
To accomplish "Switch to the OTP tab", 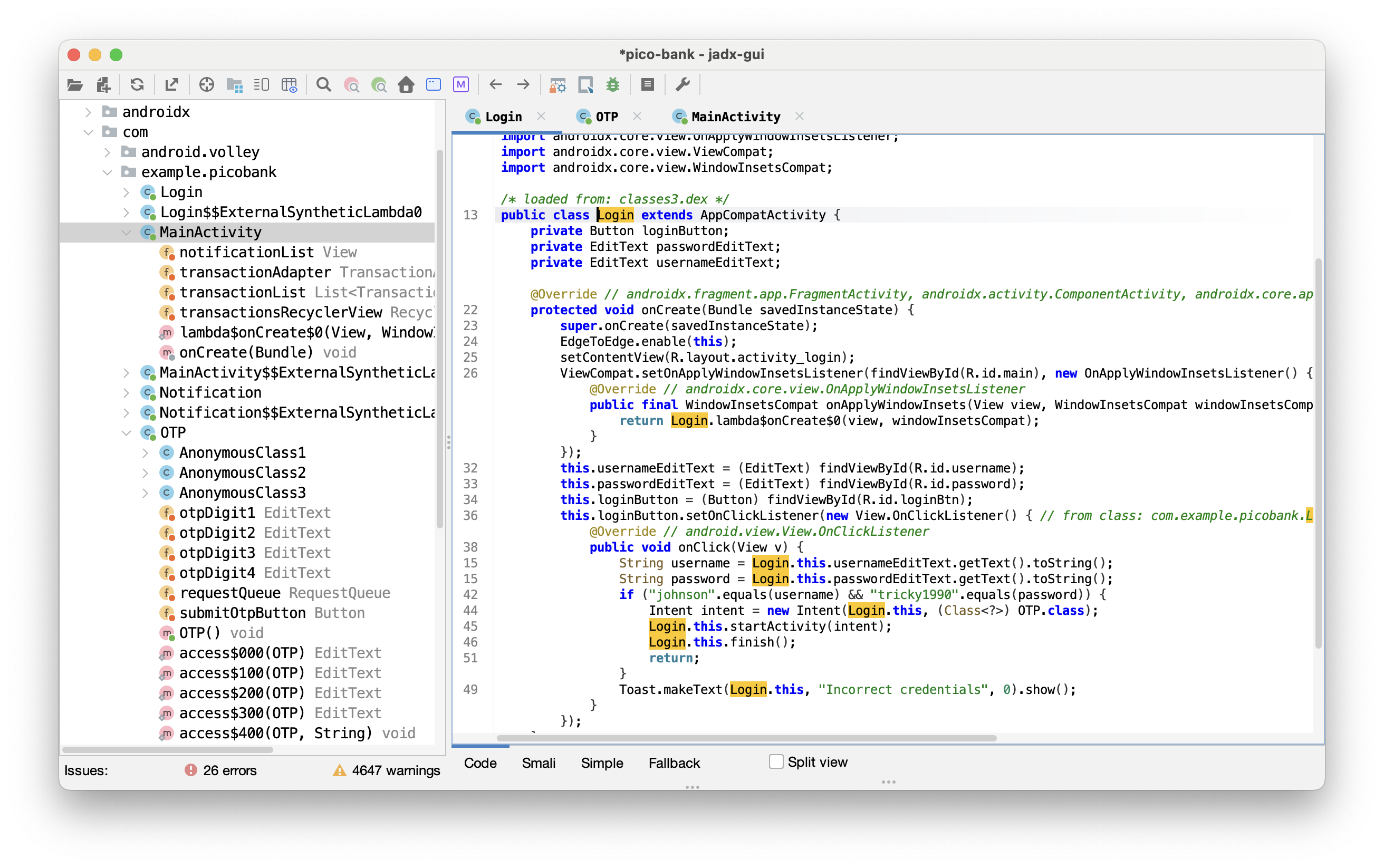I will point(606,116).
